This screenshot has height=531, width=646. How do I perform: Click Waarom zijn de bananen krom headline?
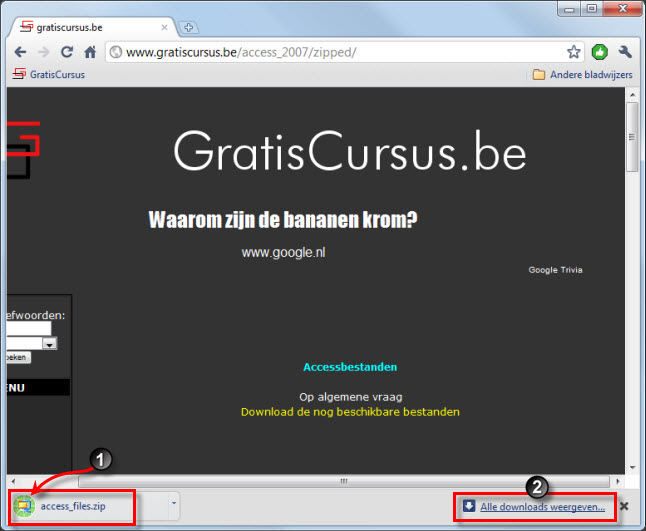[x=283, y=219]
